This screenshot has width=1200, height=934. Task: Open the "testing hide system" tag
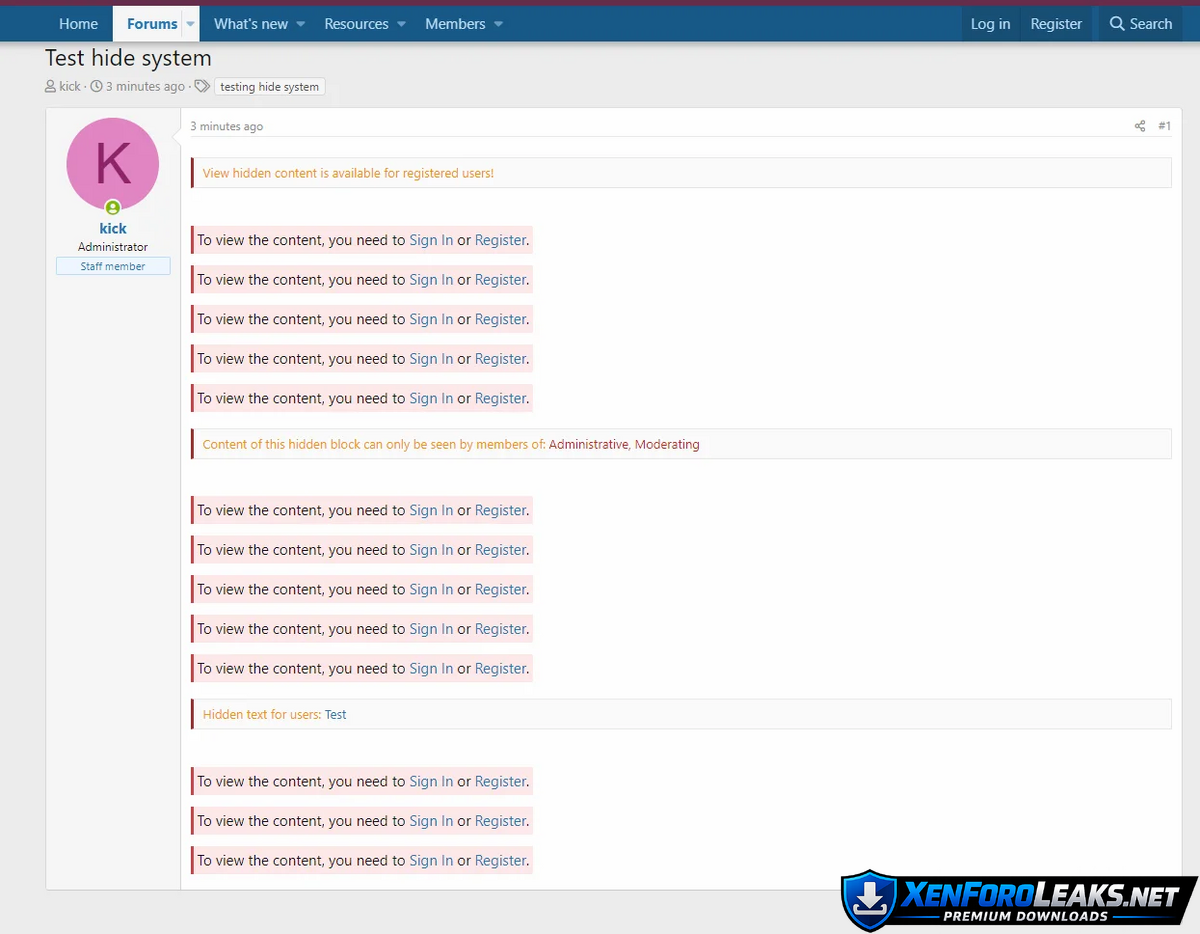click(x=269, y=87)
